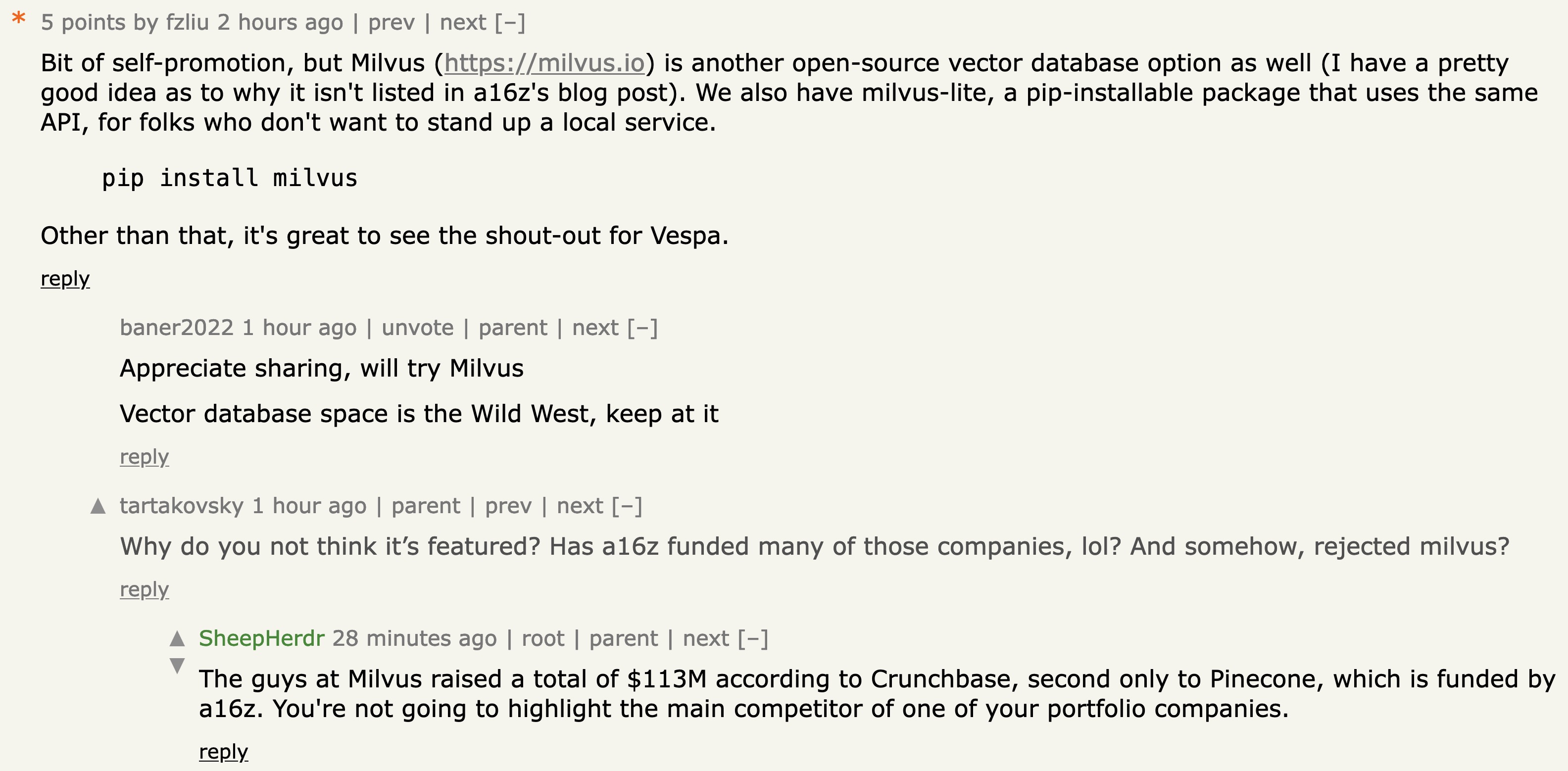Reply to fzliu's Milvus comment
The height and width of the screenshot is (771, 1568).
click(65, 279)
